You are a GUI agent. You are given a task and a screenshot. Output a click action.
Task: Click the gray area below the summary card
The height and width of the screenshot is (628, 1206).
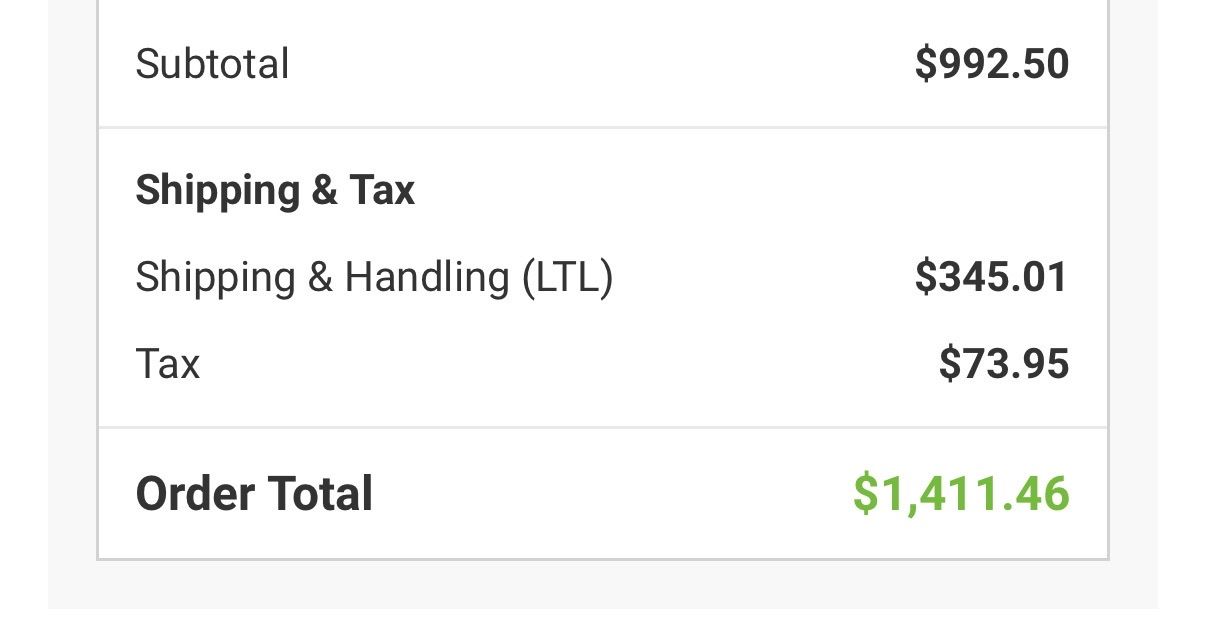click(603, 586)
